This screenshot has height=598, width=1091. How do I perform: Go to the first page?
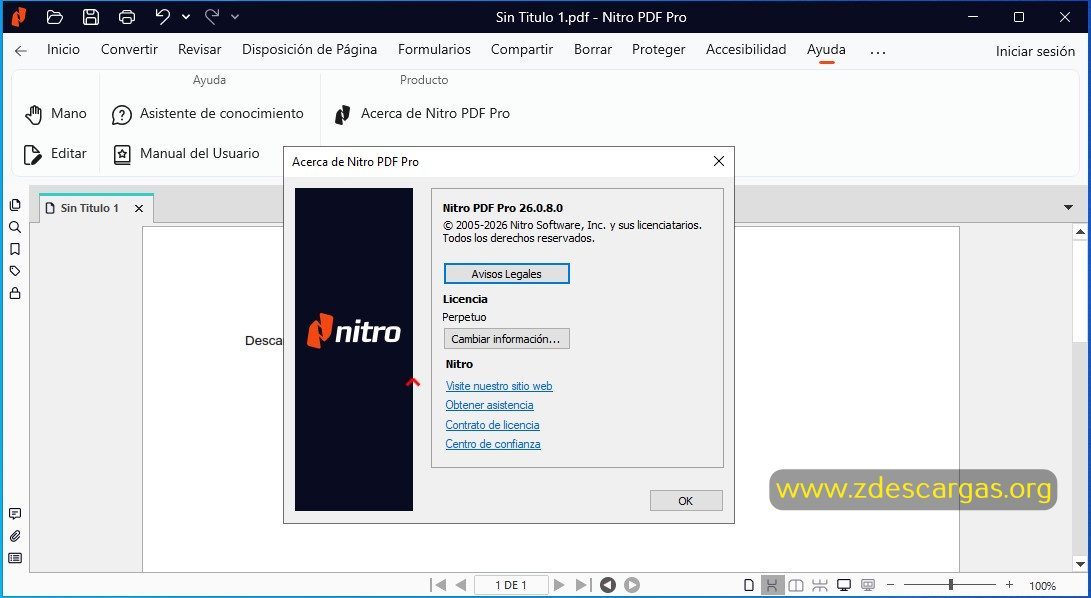point(438,585)
